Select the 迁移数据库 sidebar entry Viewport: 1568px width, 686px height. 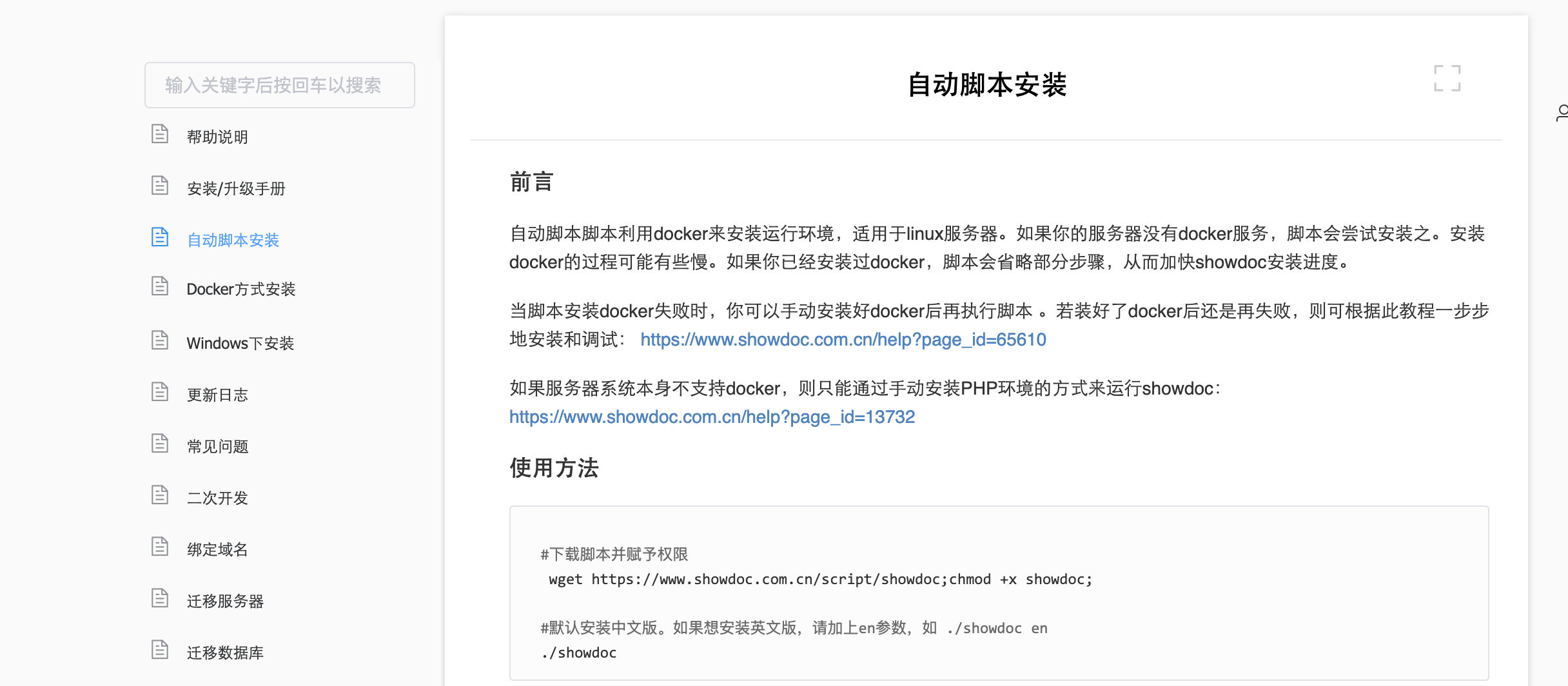pyautogui.click(x=225, y=652)
